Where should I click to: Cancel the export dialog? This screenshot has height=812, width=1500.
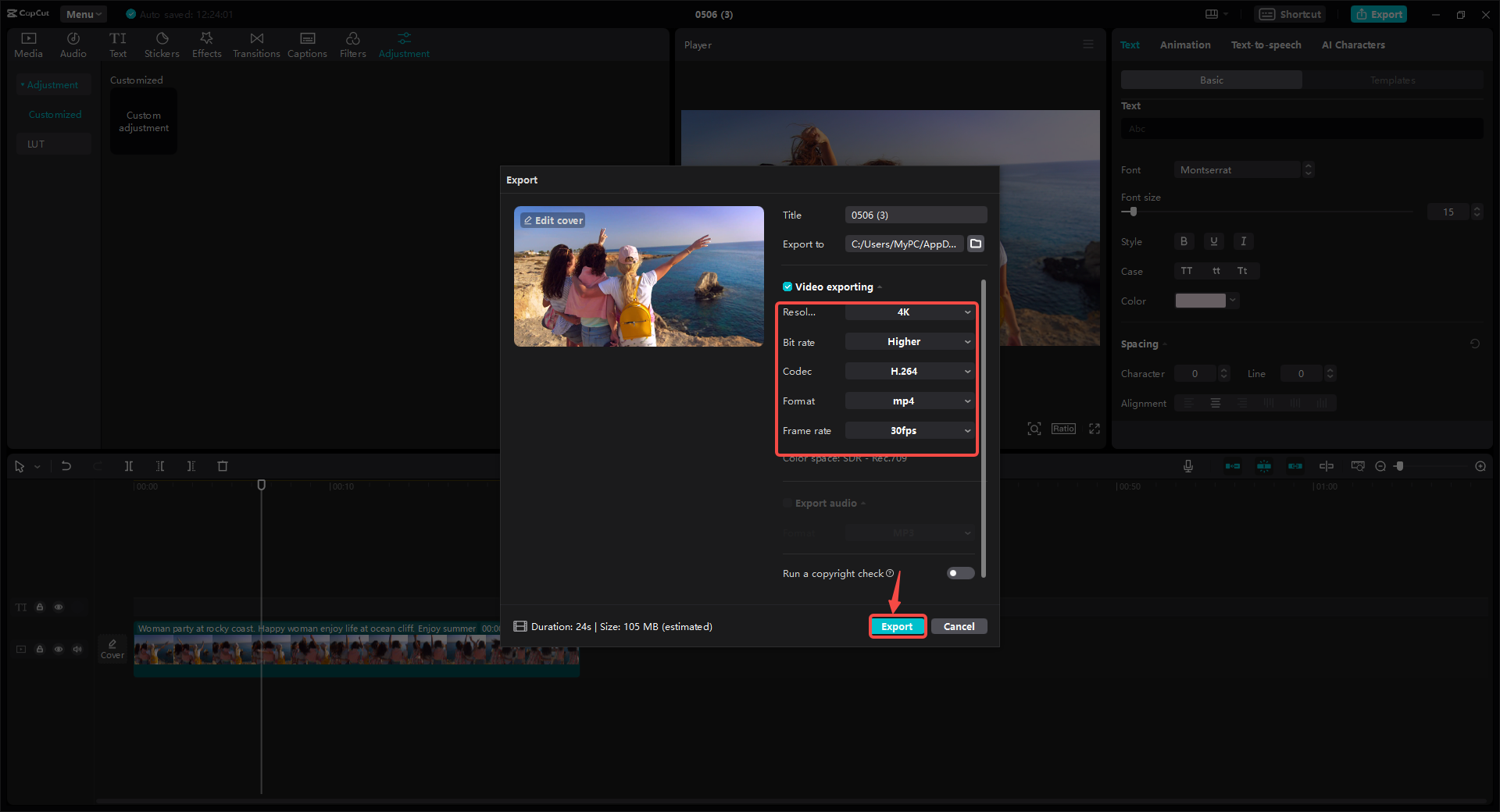959,626
